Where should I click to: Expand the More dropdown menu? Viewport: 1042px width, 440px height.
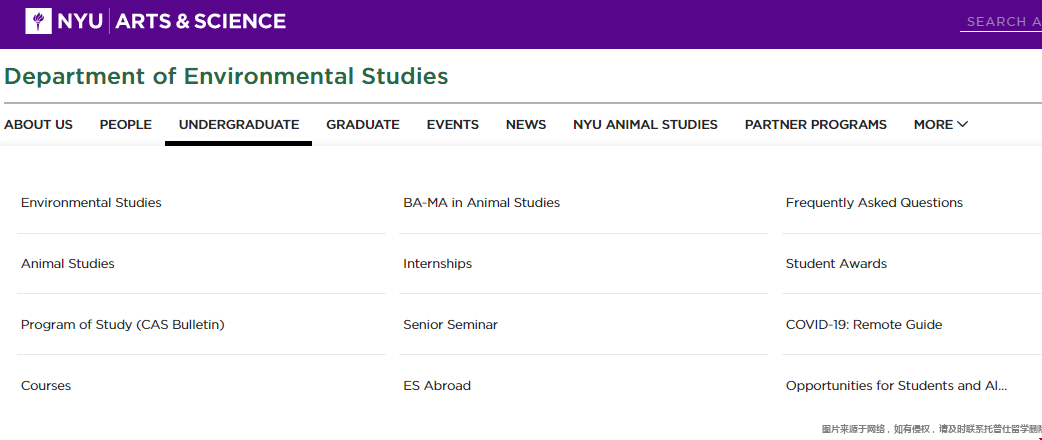pos(940,124)
